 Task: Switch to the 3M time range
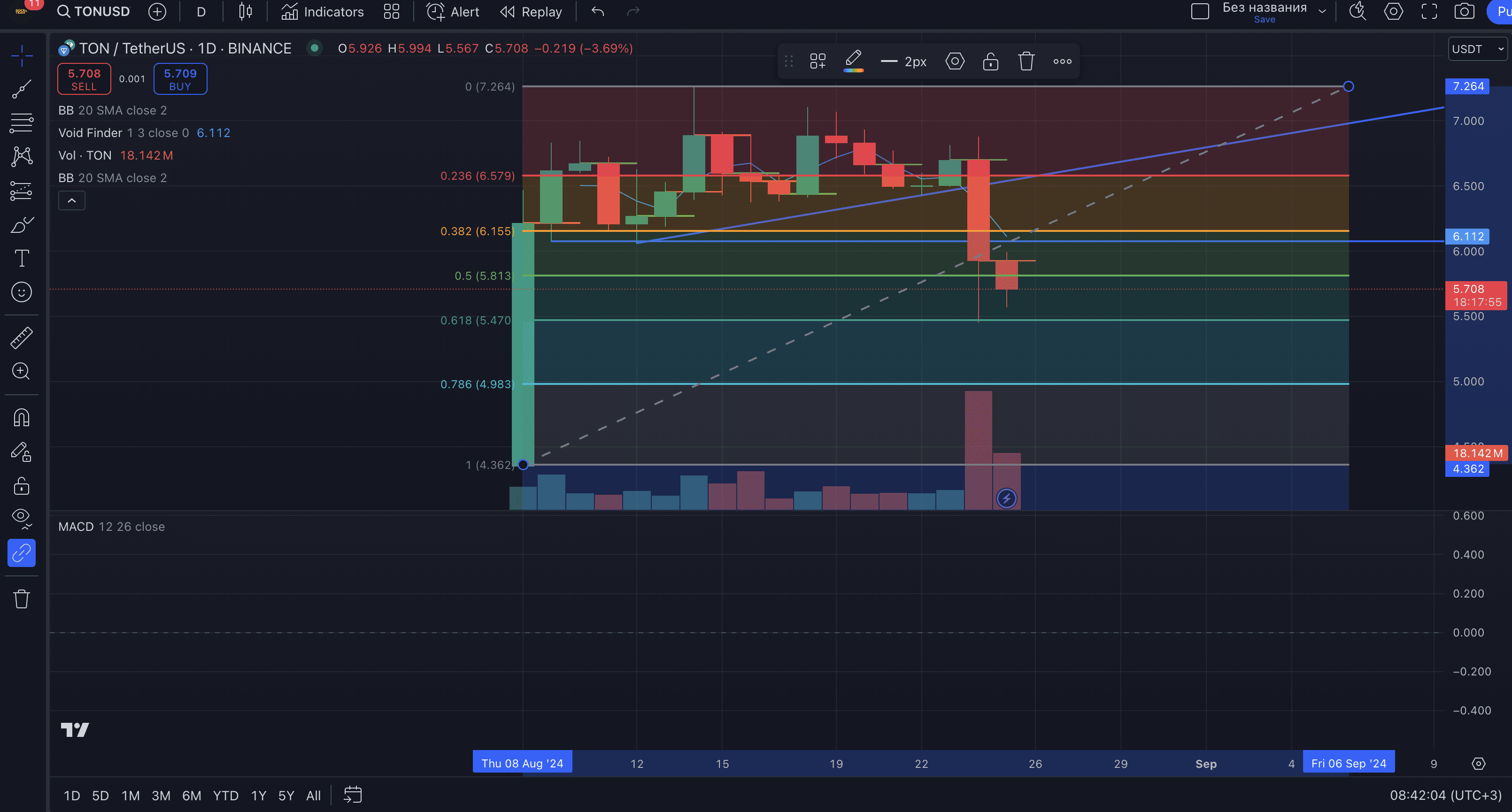[161, 796]
